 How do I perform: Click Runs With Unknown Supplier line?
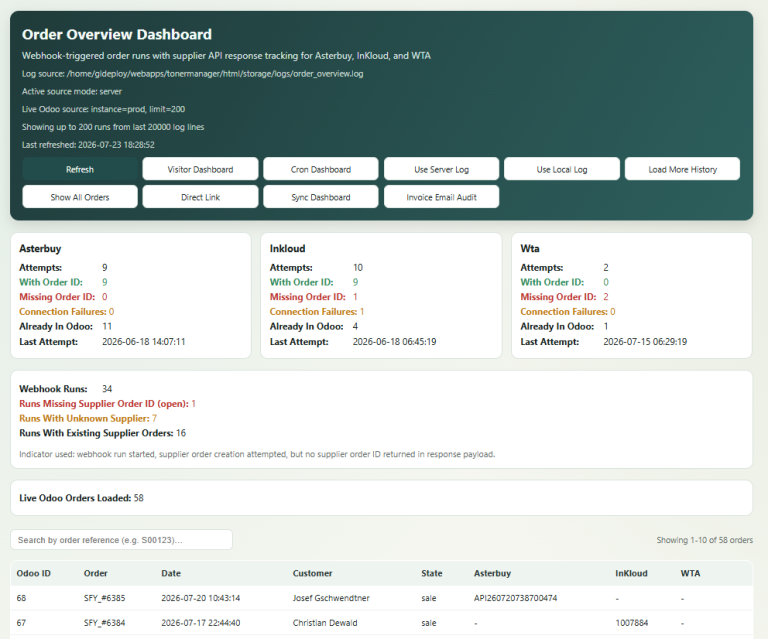click(x=88, y=418)
